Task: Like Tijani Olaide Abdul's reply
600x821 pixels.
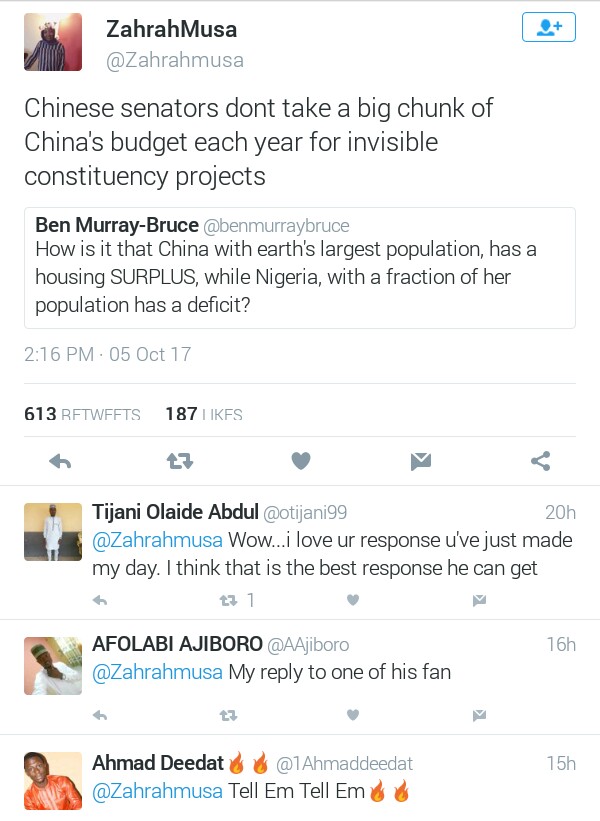Action: click(x=353, y=600)
